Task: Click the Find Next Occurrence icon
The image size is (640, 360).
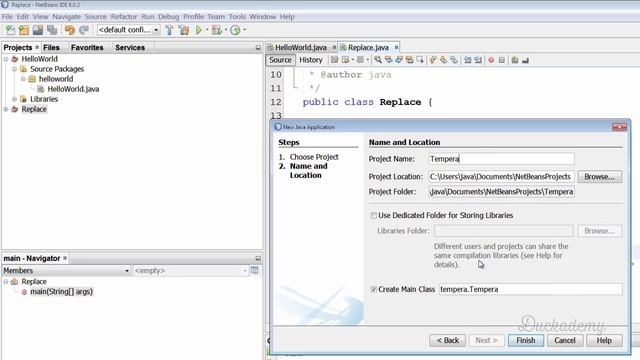Action: coord(399,60)
